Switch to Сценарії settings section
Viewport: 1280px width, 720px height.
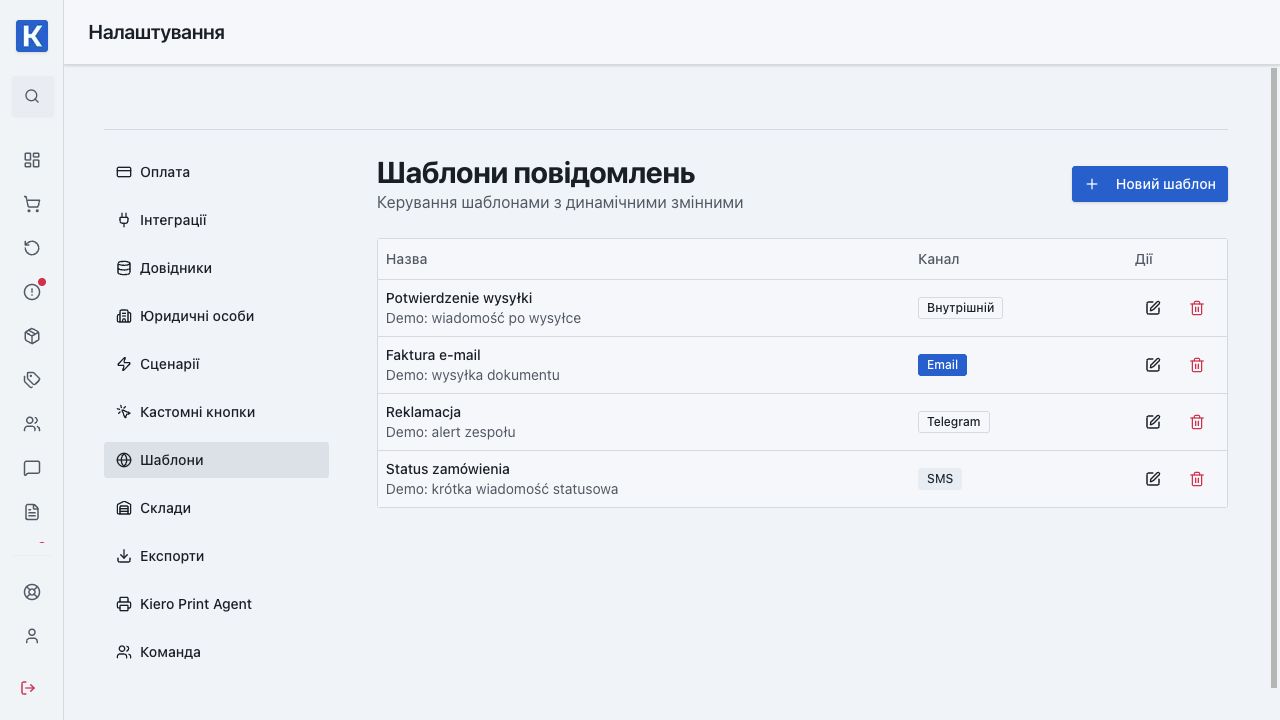tap(216, 364)
